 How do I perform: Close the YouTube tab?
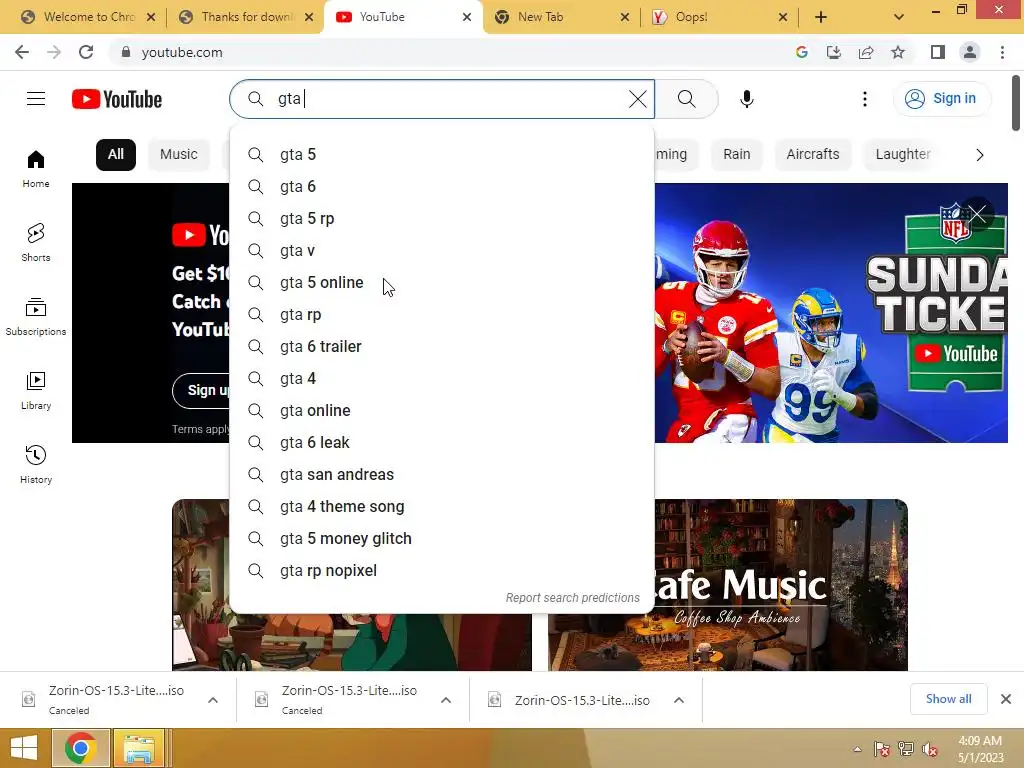pos(467,17)
